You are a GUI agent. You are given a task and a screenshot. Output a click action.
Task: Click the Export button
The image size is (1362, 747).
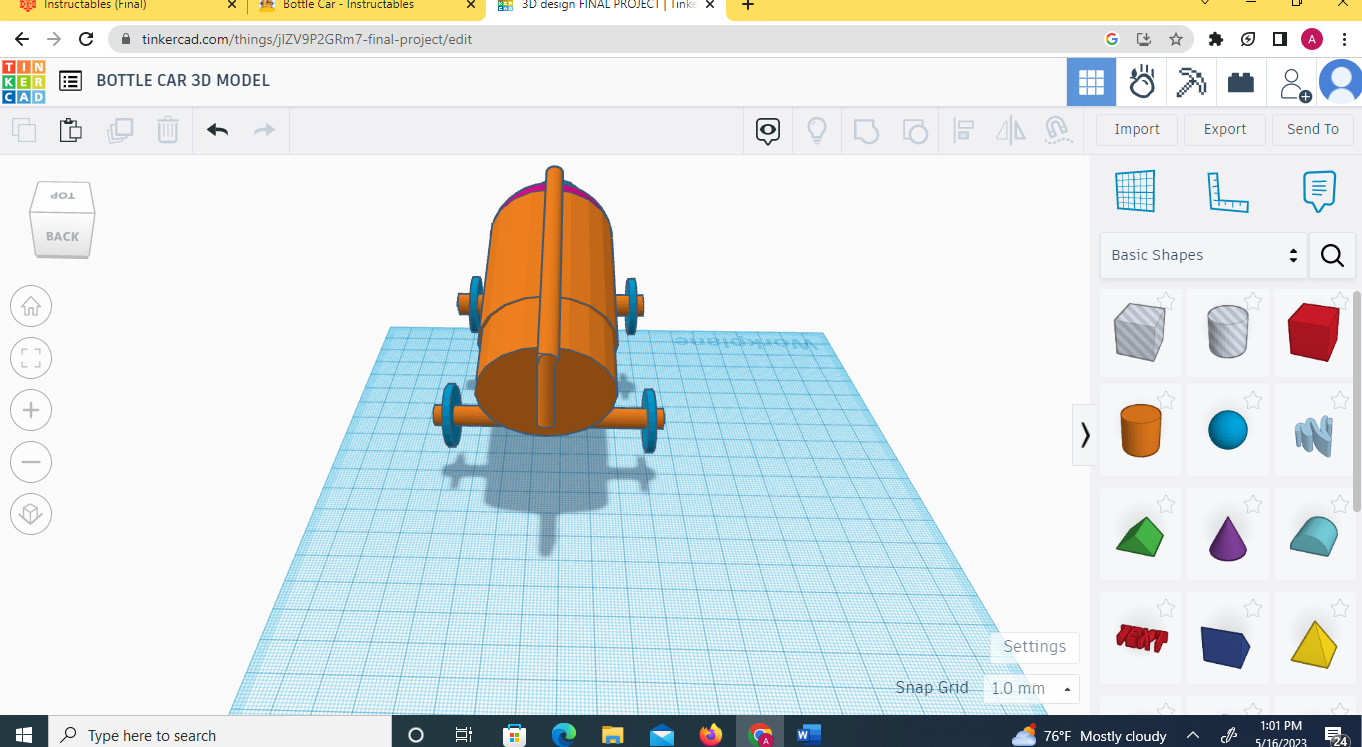coord(1225,130)
